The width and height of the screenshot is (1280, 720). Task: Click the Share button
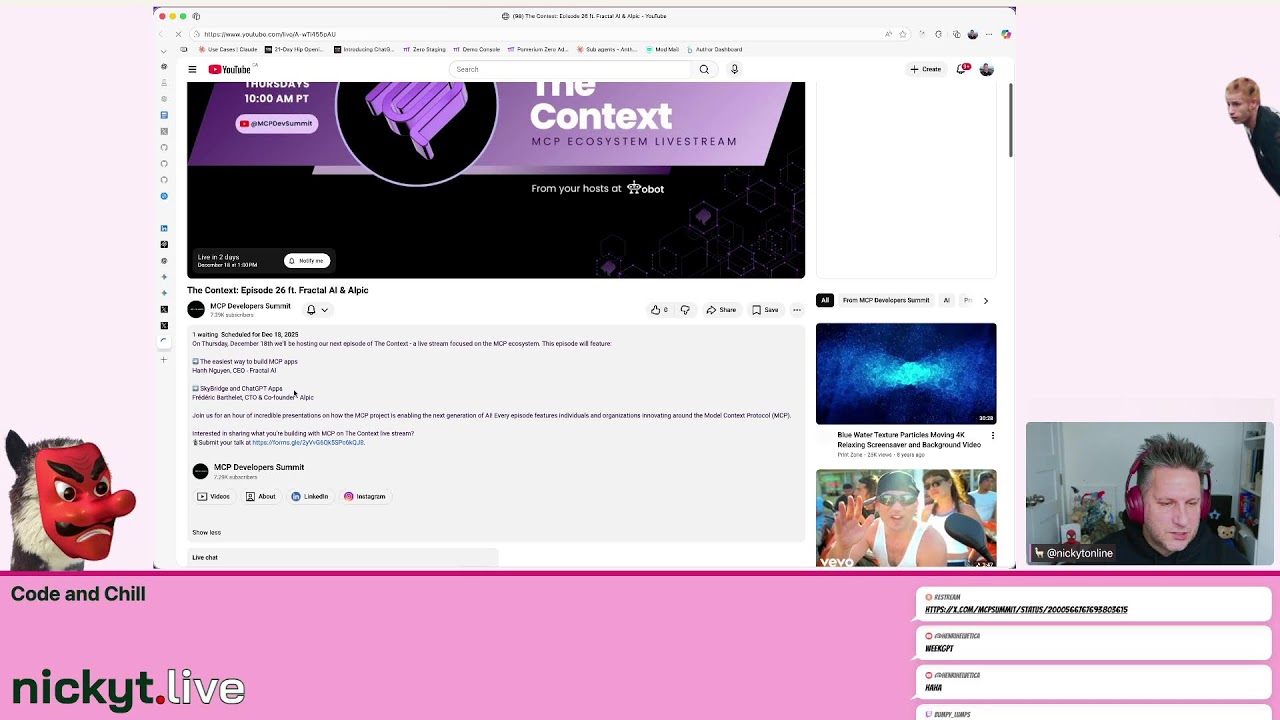[721, 310]
